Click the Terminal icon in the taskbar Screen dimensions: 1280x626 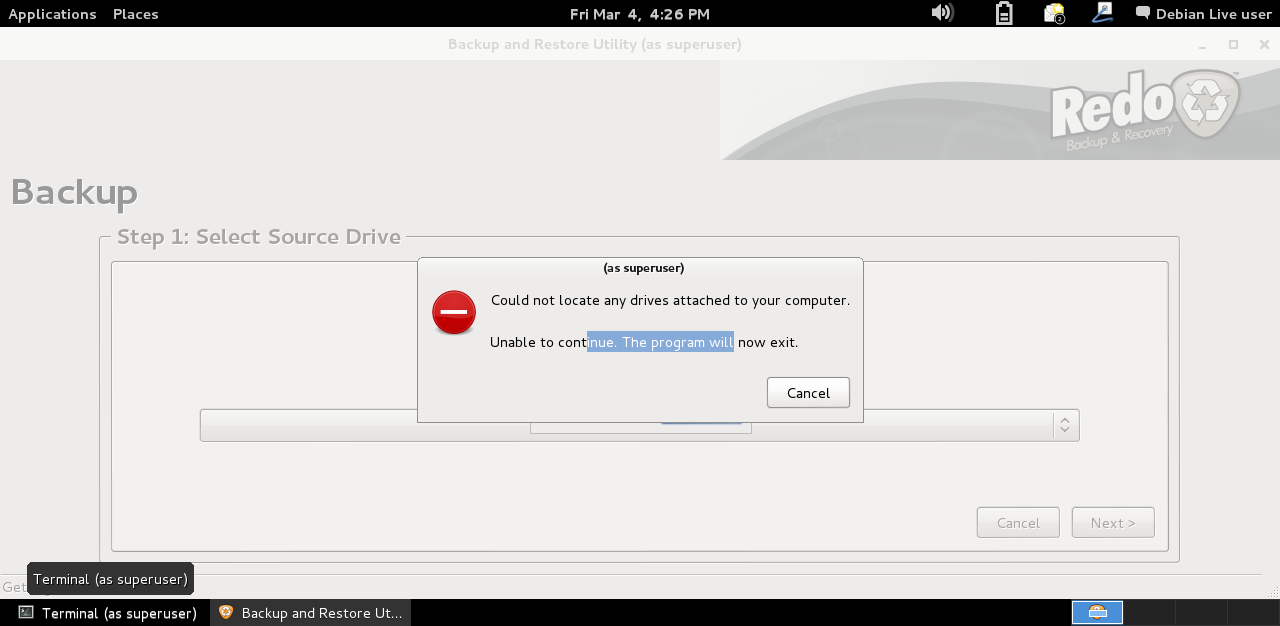point(26,613)
